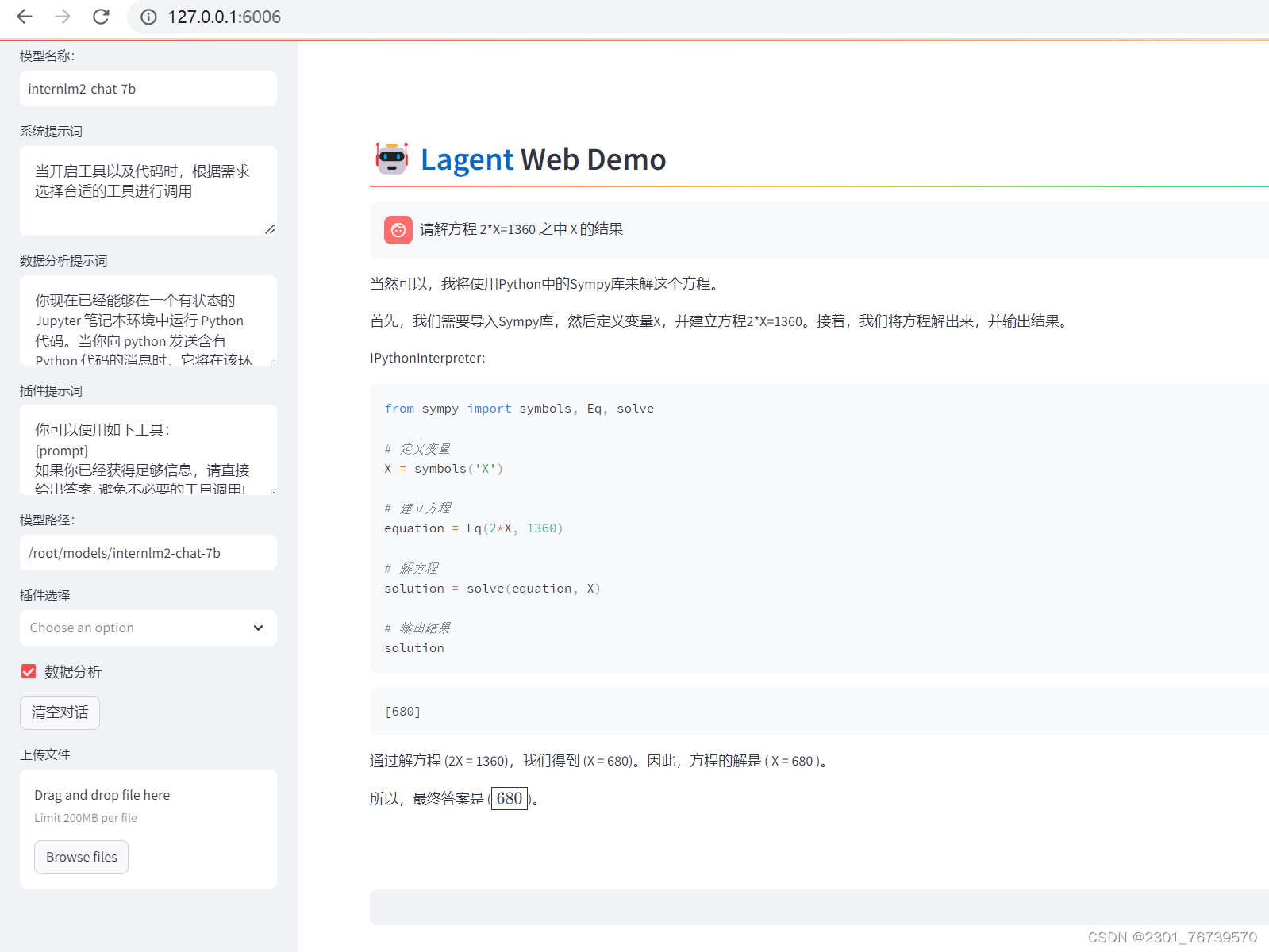Click into the 插件提示词 text area
1269x952 pixels.
pos(148,450)
